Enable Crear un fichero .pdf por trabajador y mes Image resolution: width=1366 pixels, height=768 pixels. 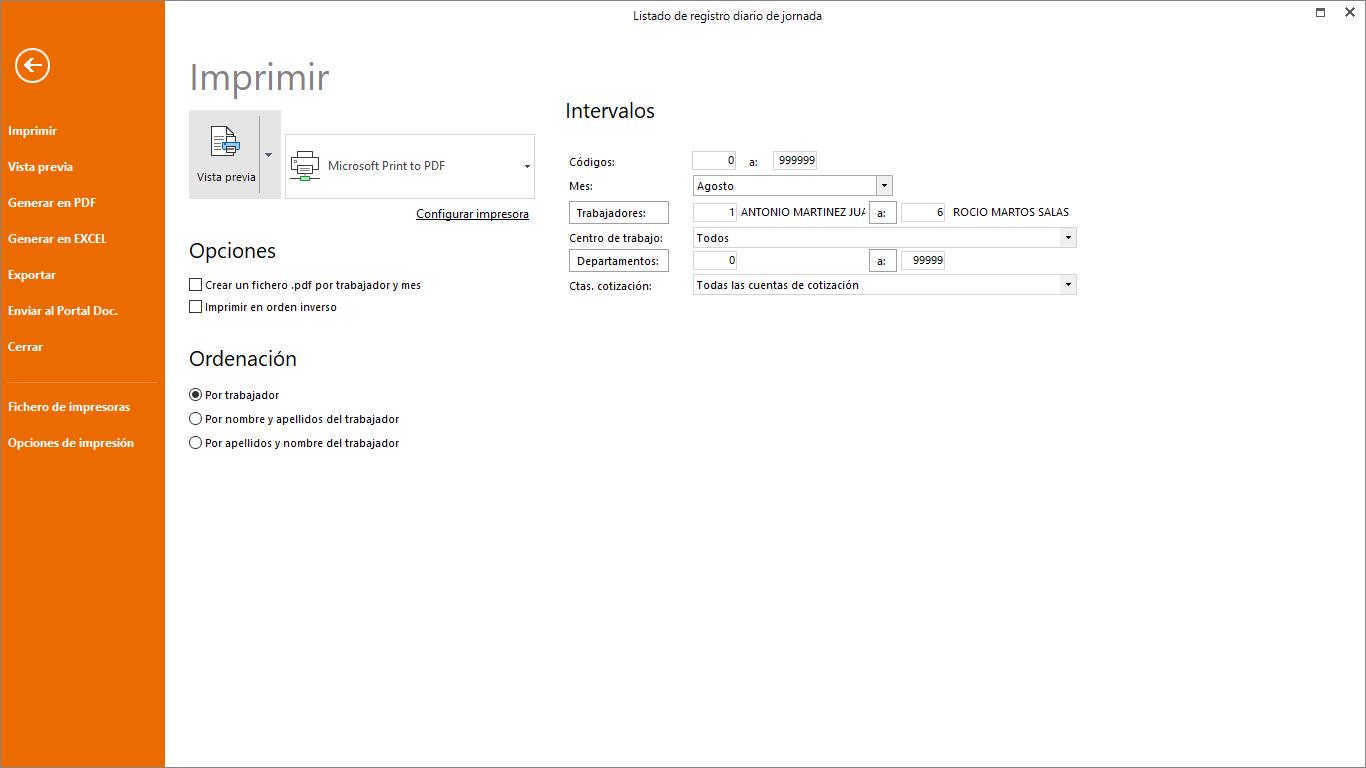click(x=196, y=285)
